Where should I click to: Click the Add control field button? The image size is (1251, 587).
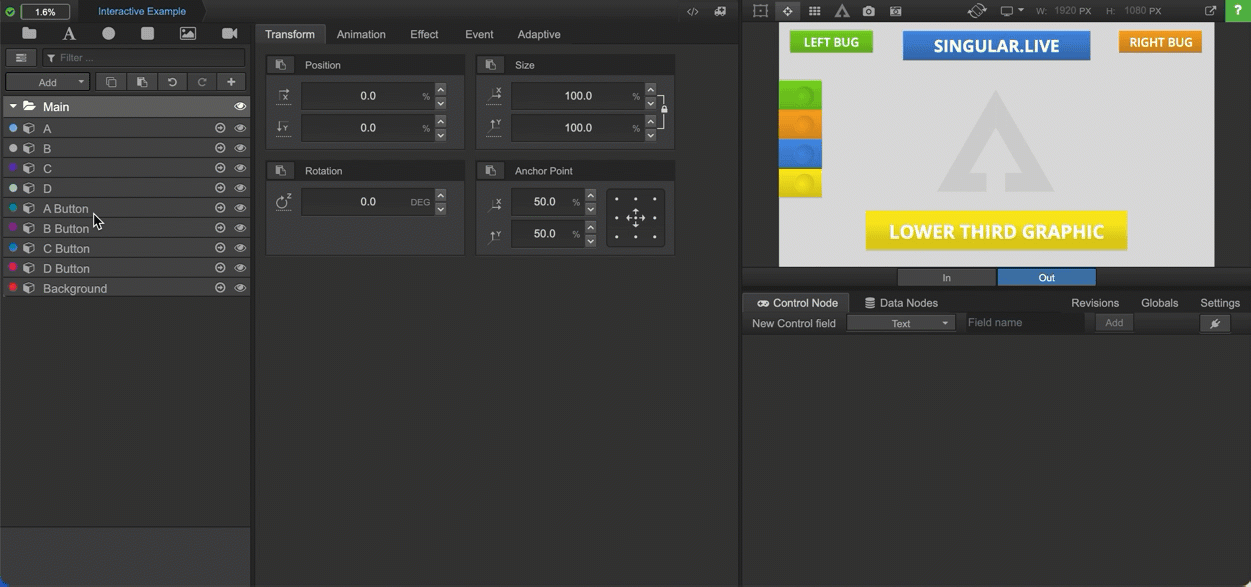click(x=1114, y=323)
